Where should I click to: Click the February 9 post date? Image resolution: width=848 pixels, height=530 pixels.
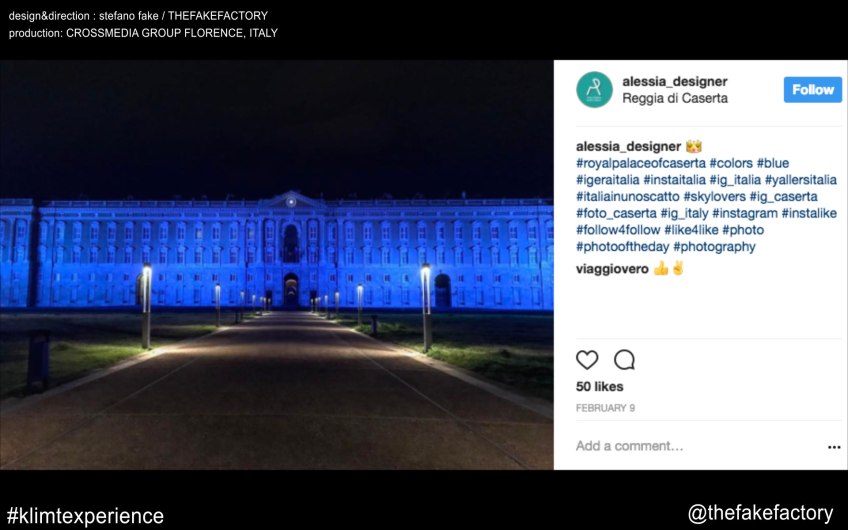tap(605, 408)
